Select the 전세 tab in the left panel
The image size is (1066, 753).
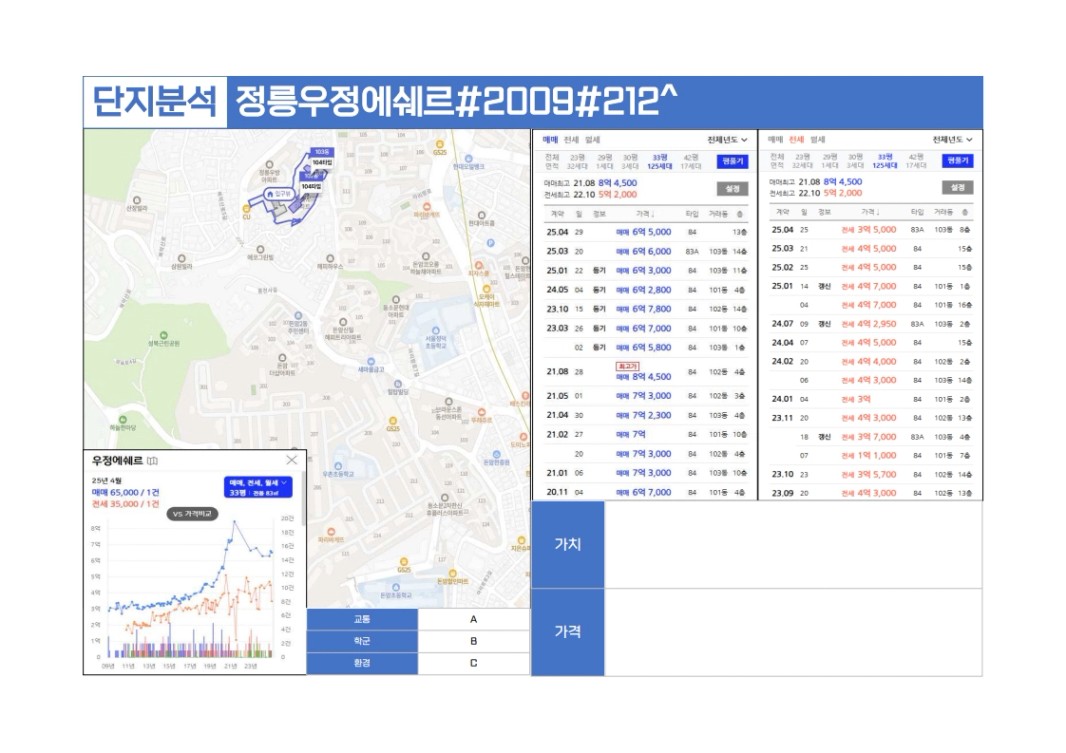point(571,140)
